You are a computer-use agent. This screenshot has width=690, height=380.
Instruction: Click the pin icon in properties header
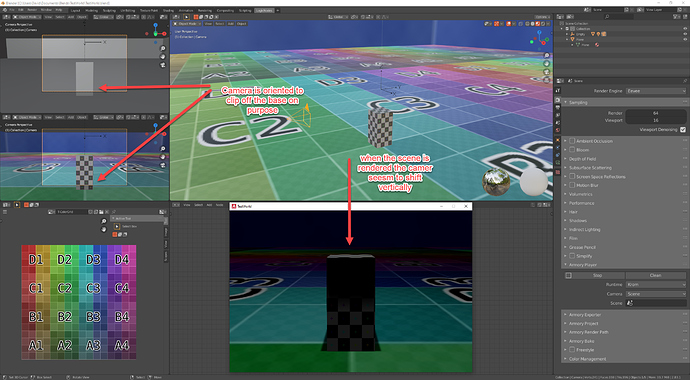click(x=685, y=81)
